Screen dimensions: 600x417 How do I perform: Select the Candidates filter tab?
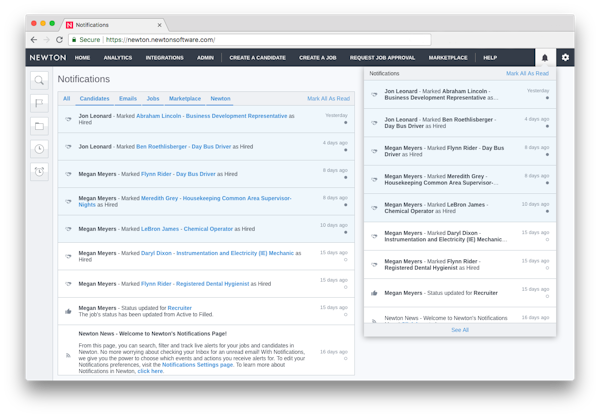(x=95, y=99)
